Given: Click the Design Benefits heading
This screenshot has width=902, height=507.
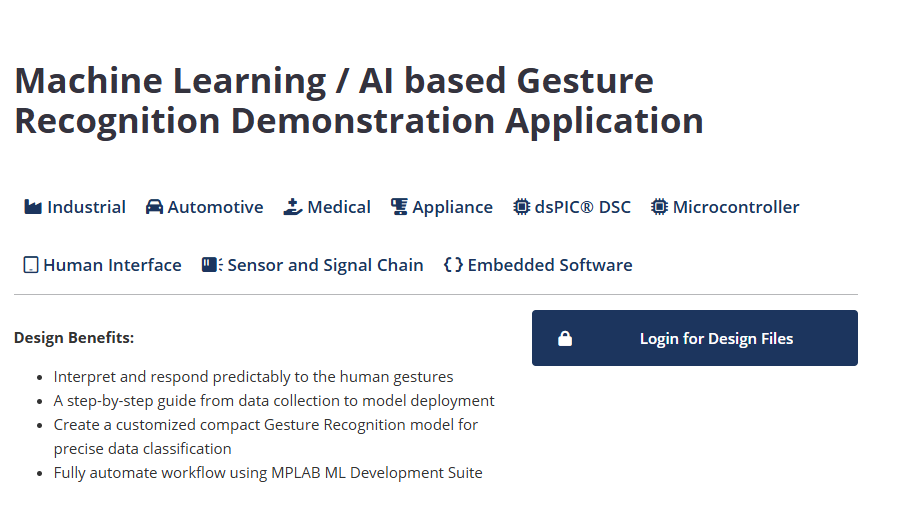Looking at the screenshot, I should [74, 337].
